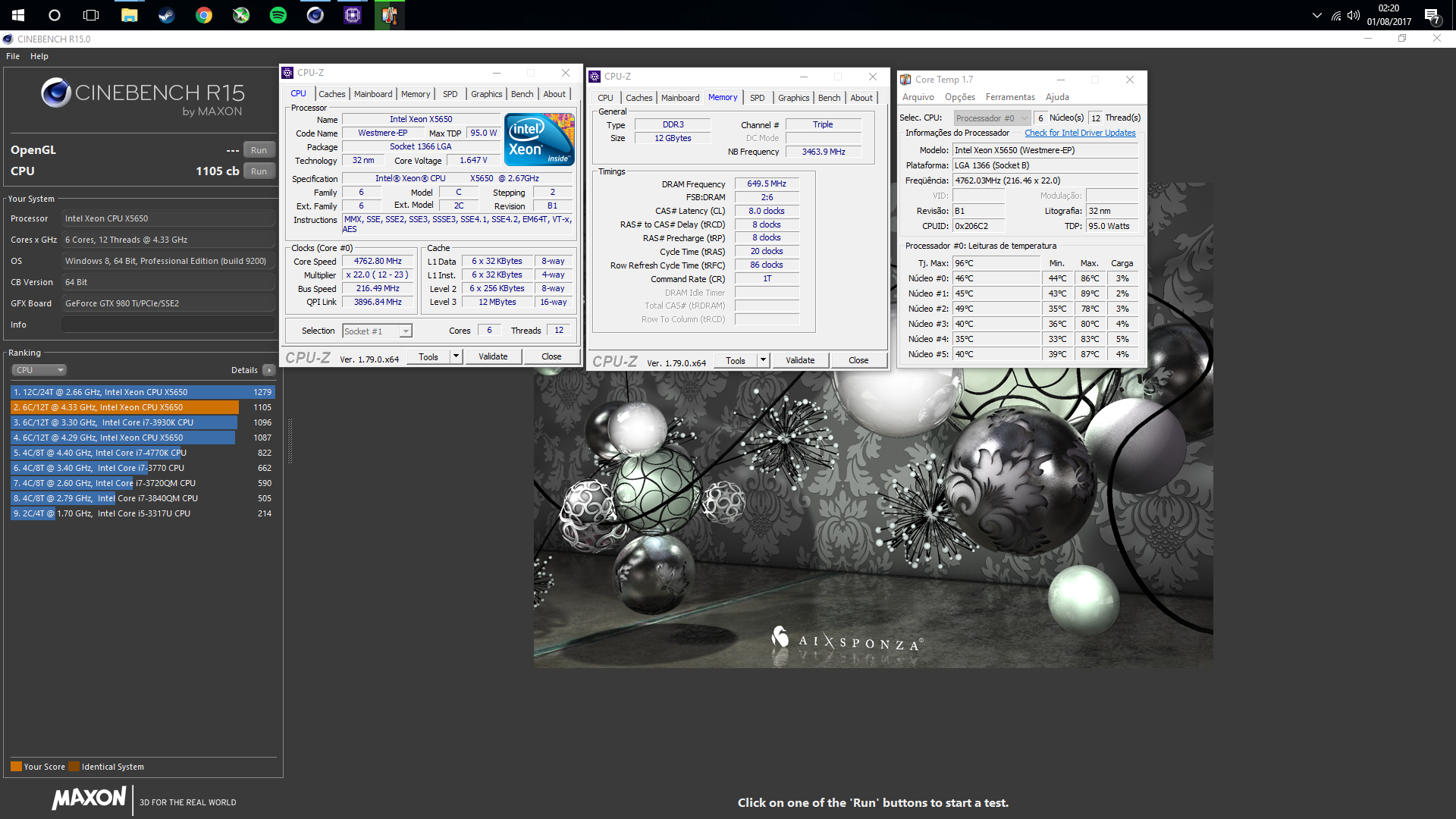Open the CPU ranking type dropdown
Image resolution: width=1456 pixels, height=819 pixels.
(x=39, y=370)
